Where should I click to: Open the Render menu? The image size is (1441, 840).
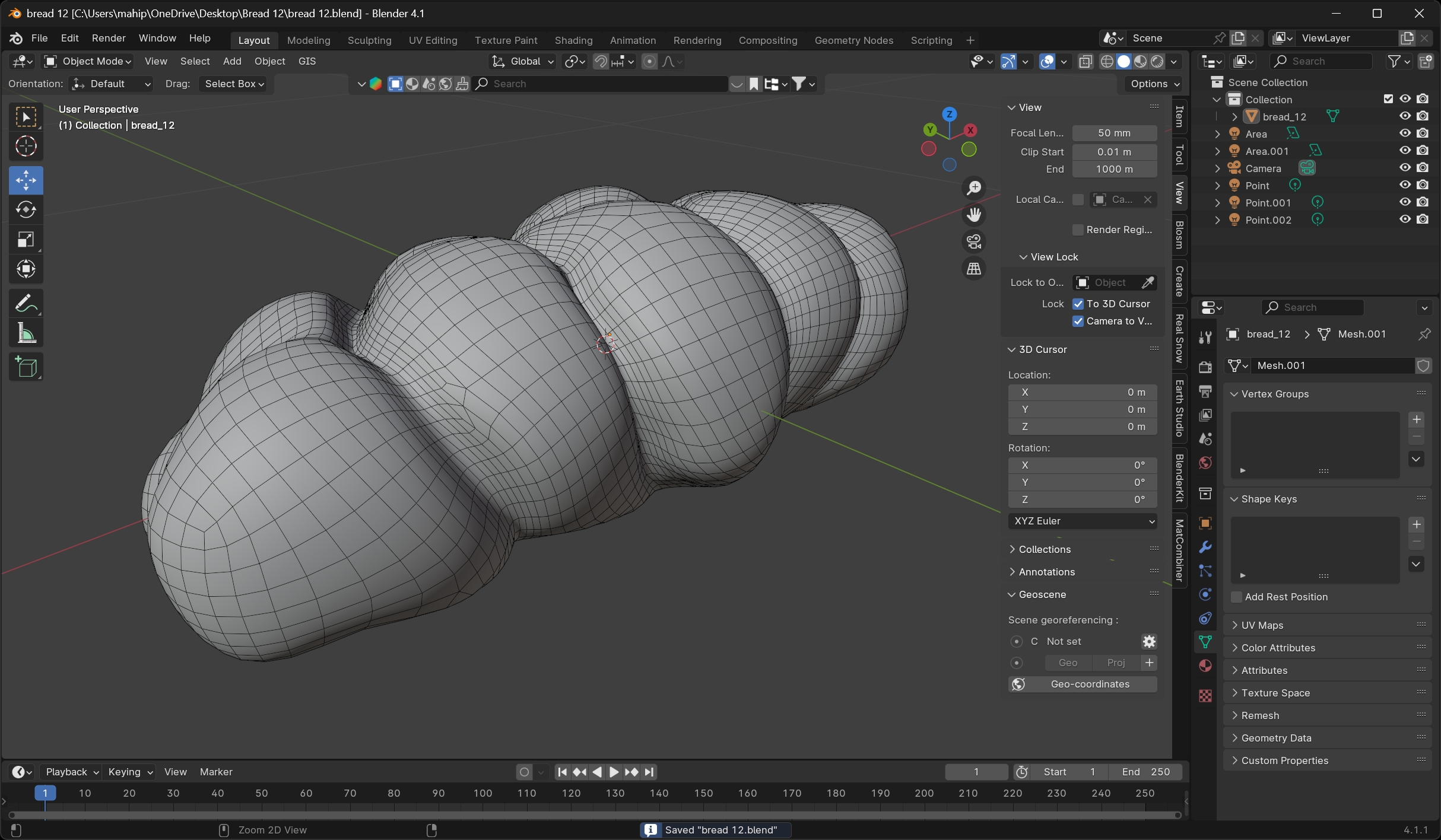click(109, 38)
